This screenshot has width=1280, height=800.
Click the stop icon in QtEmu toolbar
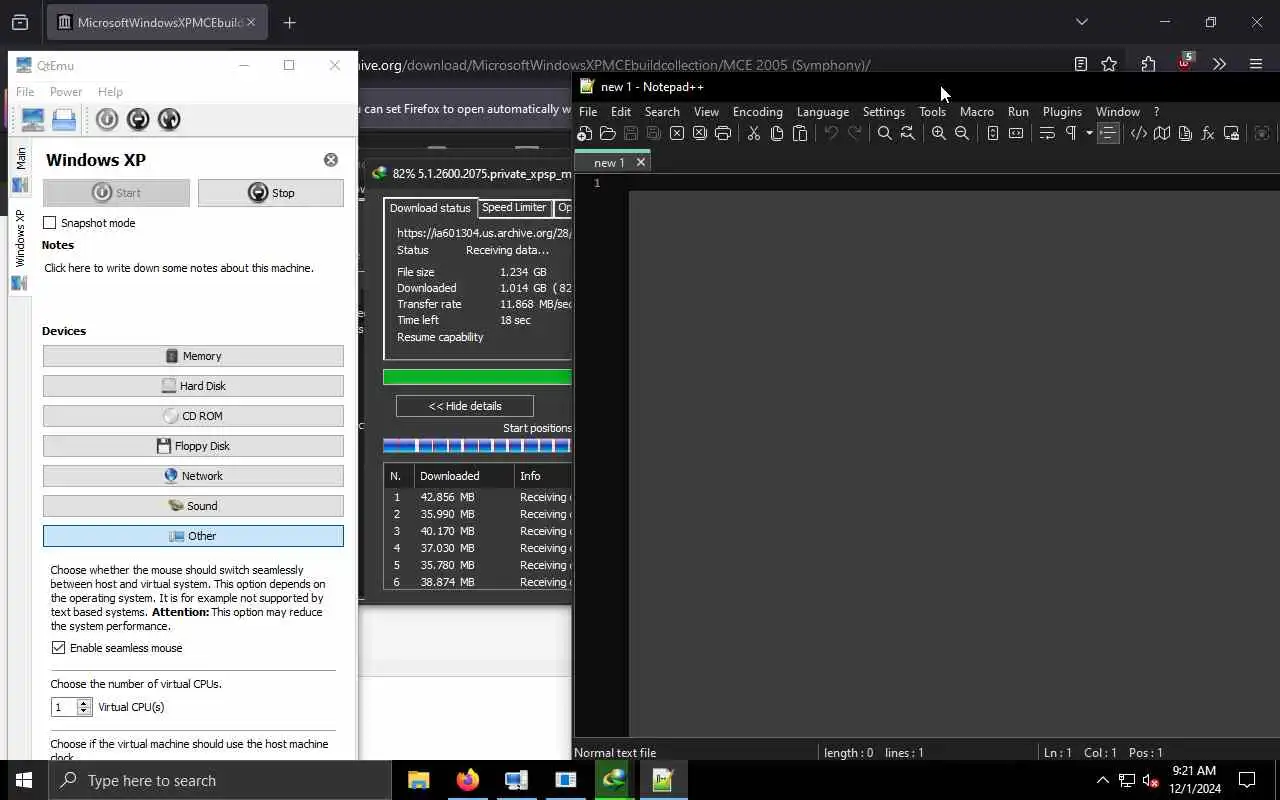(138, 120)
